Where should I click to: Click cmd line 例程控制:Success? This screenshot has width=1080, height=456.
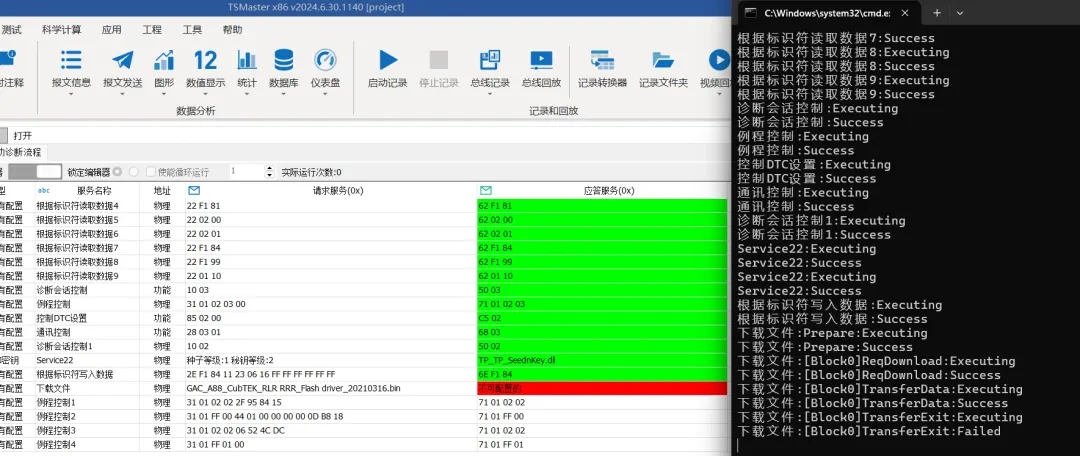[796, 150]
